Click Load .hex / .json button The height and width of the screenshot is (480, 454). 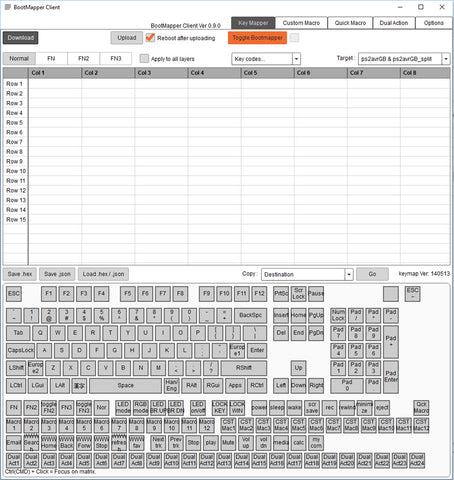(103, 274)
